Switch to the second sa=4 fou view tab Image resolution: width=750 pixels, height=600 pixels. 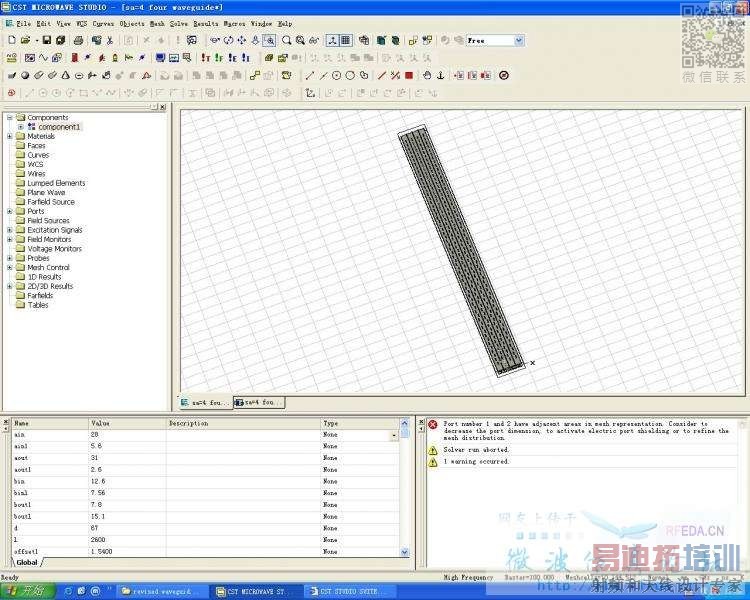click(259, 402)
